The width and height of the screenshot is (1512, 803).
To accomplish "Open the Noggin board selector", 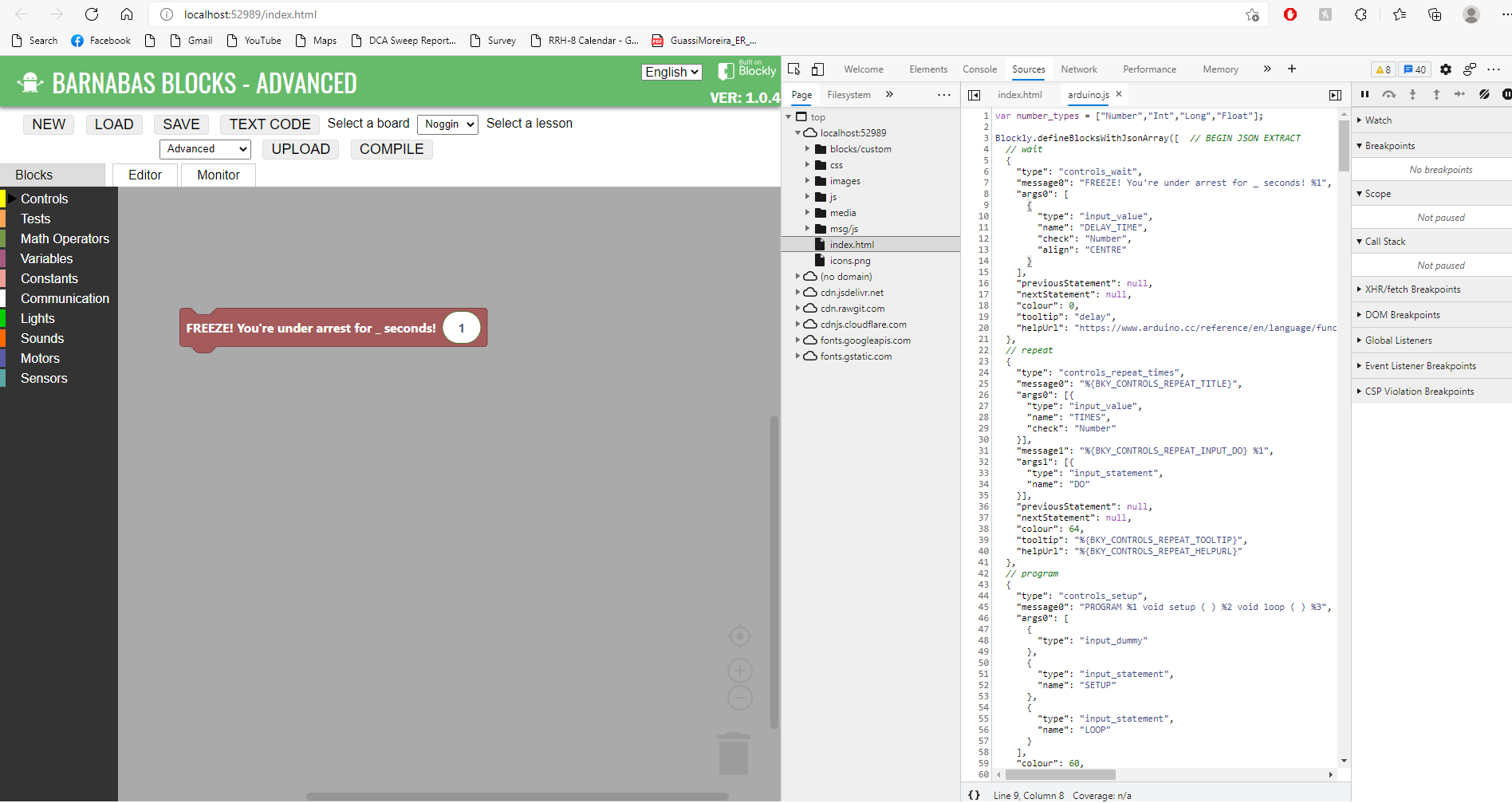I will [447, 124].
